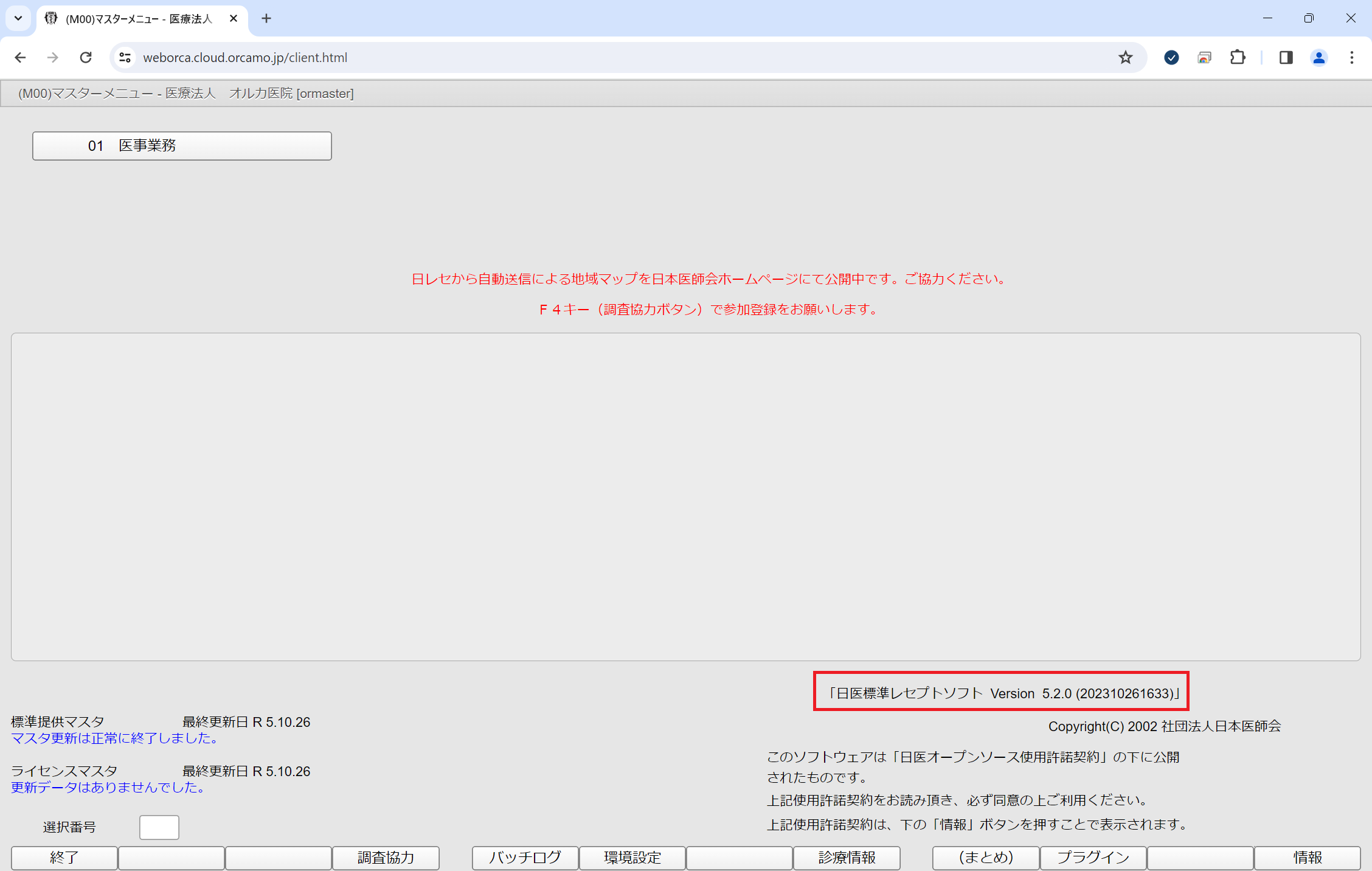The image size is (1372, 871).
Task: Open the Extensions puzzle icon
Action: coord(1238,57)
